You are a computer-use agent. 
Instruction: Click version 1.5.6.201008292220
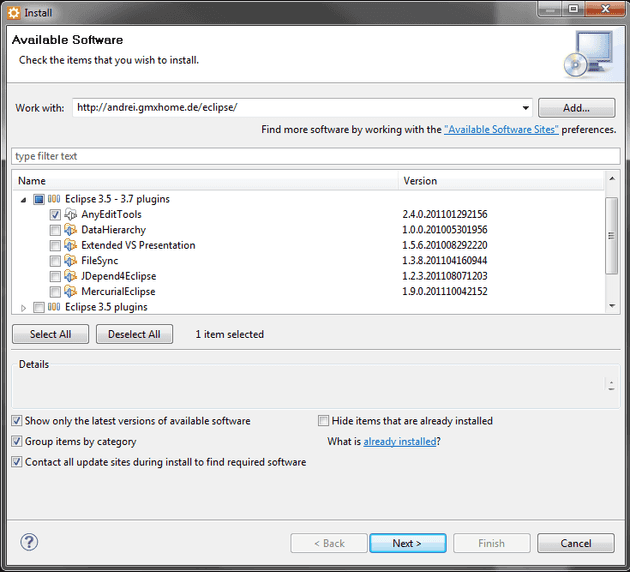click(x=445, y=245)
